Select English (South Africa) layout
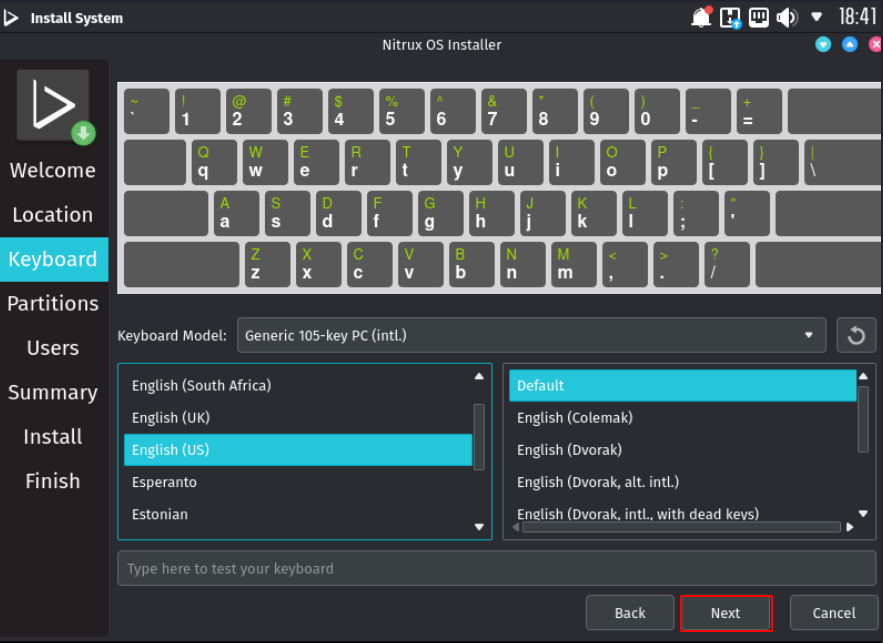 click(x=298, y=386)
